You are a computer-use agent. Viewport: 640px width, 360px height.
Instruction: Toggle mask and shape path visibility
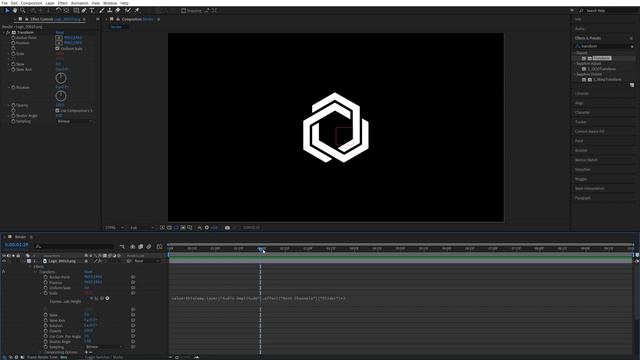click(x=176, y=228)
